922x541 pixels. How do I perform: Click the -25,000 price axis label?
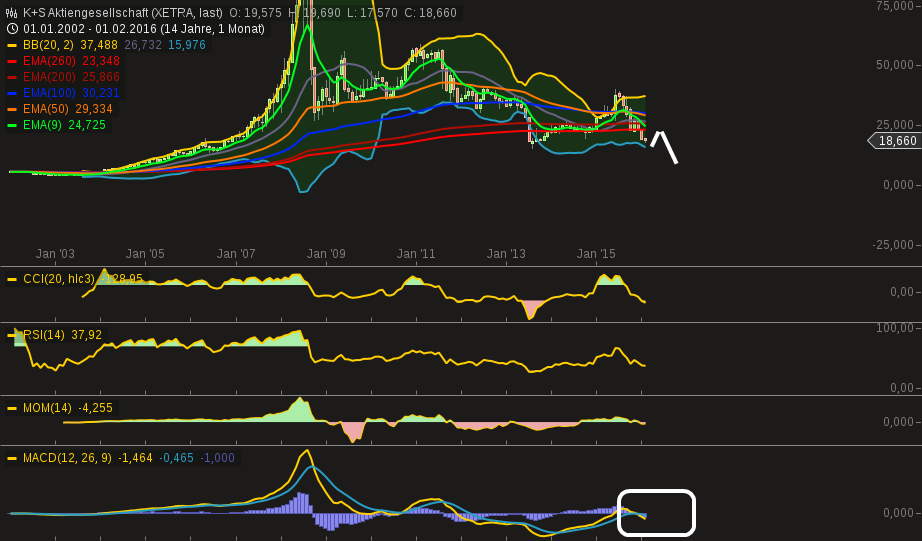[x=893, y=245]
